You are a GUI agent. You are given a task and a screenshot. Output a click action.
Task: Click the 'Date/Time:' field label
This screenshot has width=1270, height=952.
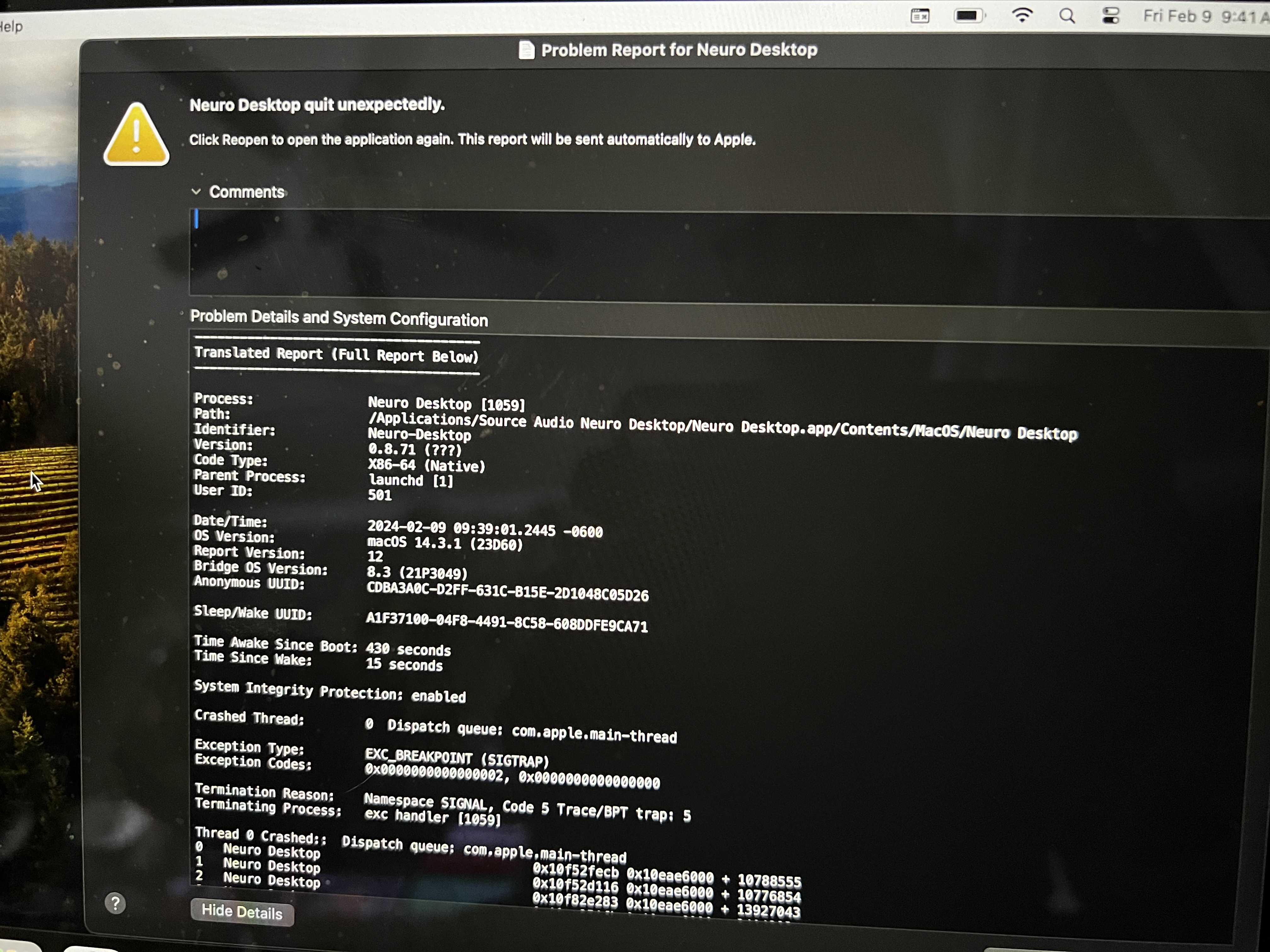[230, 521]
